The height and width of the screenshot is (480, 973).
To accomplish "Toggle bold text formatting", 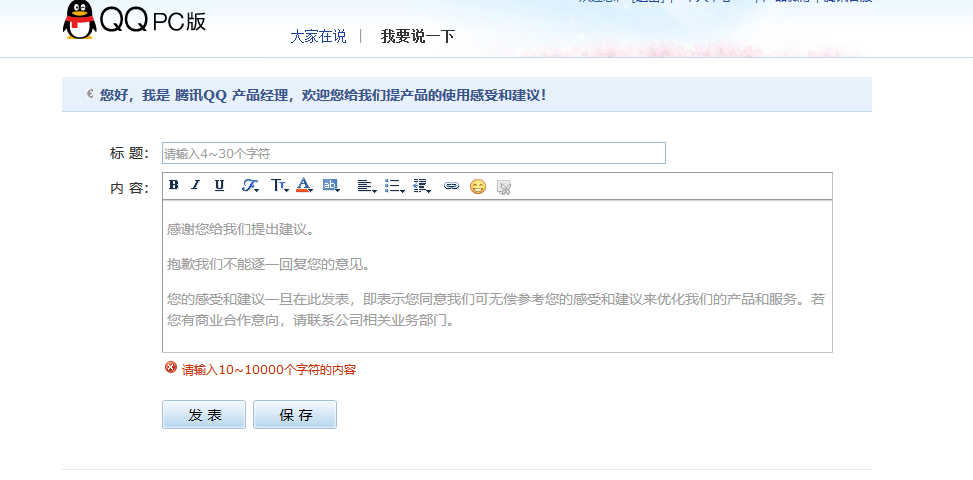I will click(x=173, y=185).
